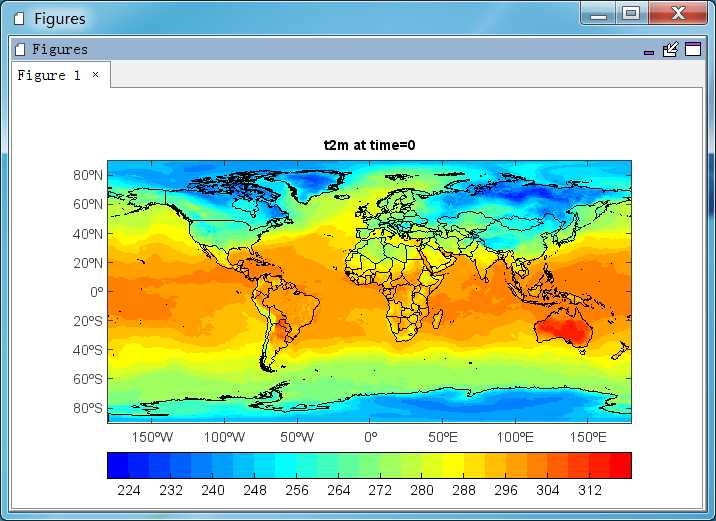The image size is (716, 521).
Task: Minimize the outer Figures window
Action: tap(599, 14)
